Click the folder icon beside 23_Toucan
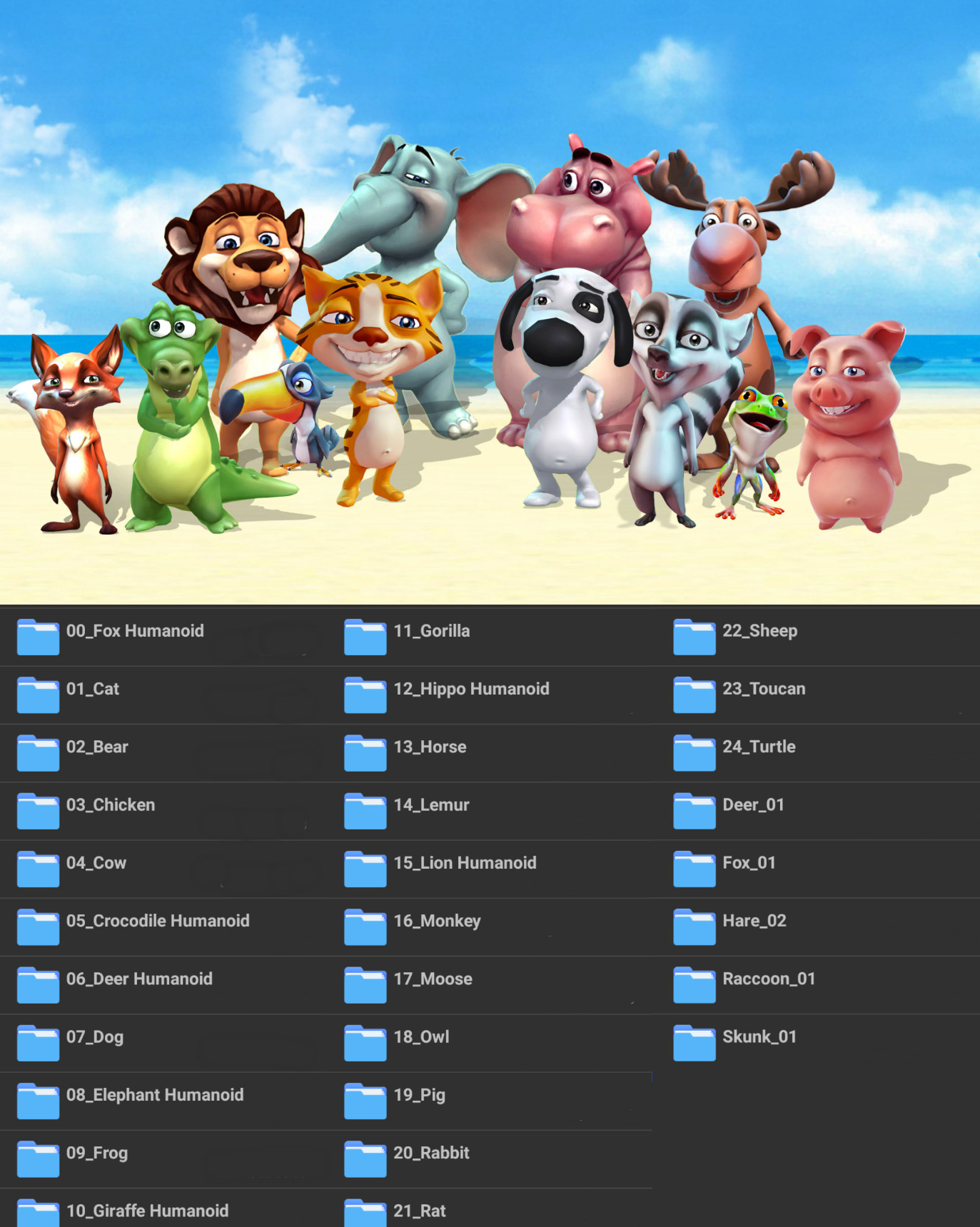The width and height of the screenshot is (980, 1227). click(x=694, y=695)
